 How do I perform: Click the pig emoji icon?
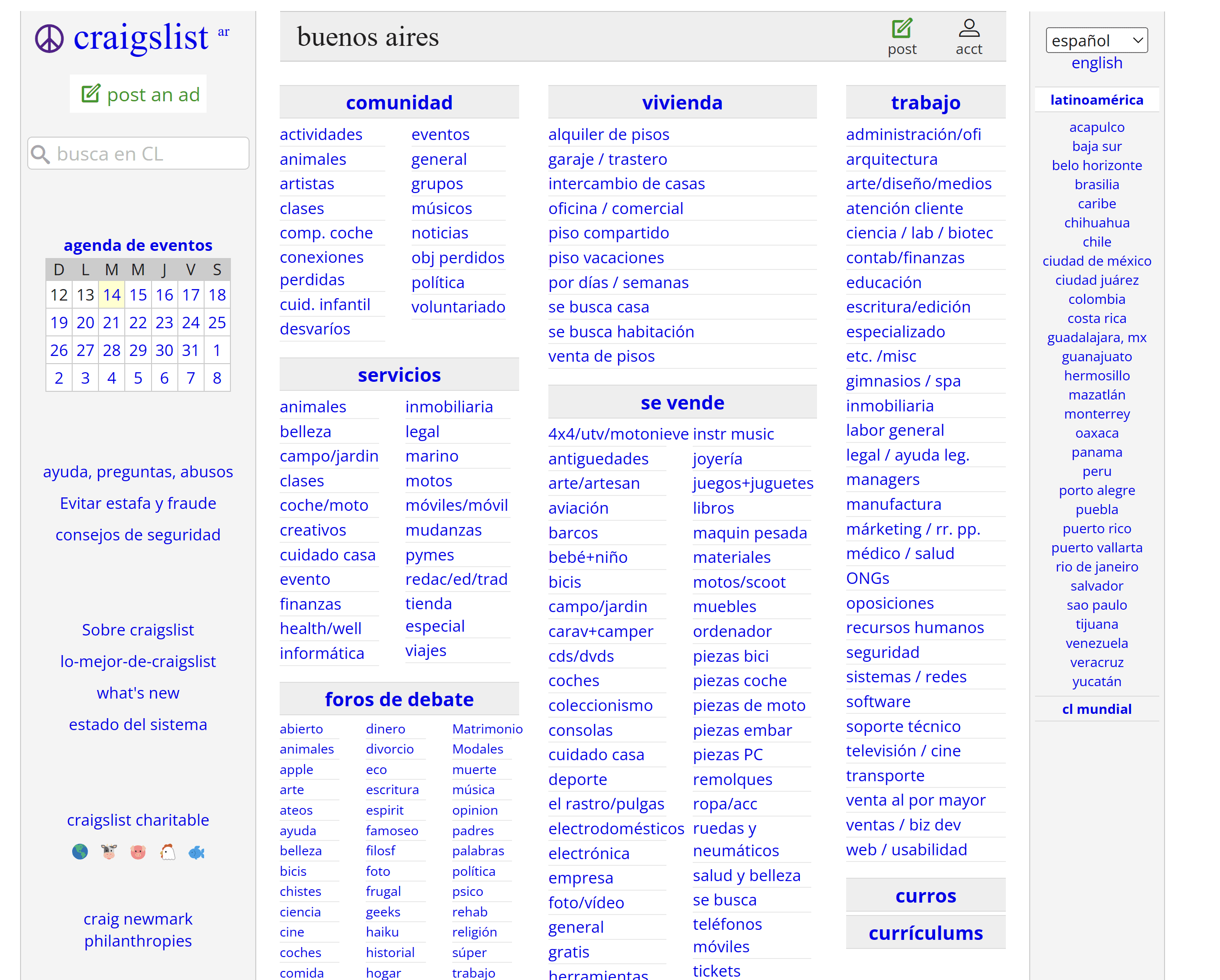(138, 851)
